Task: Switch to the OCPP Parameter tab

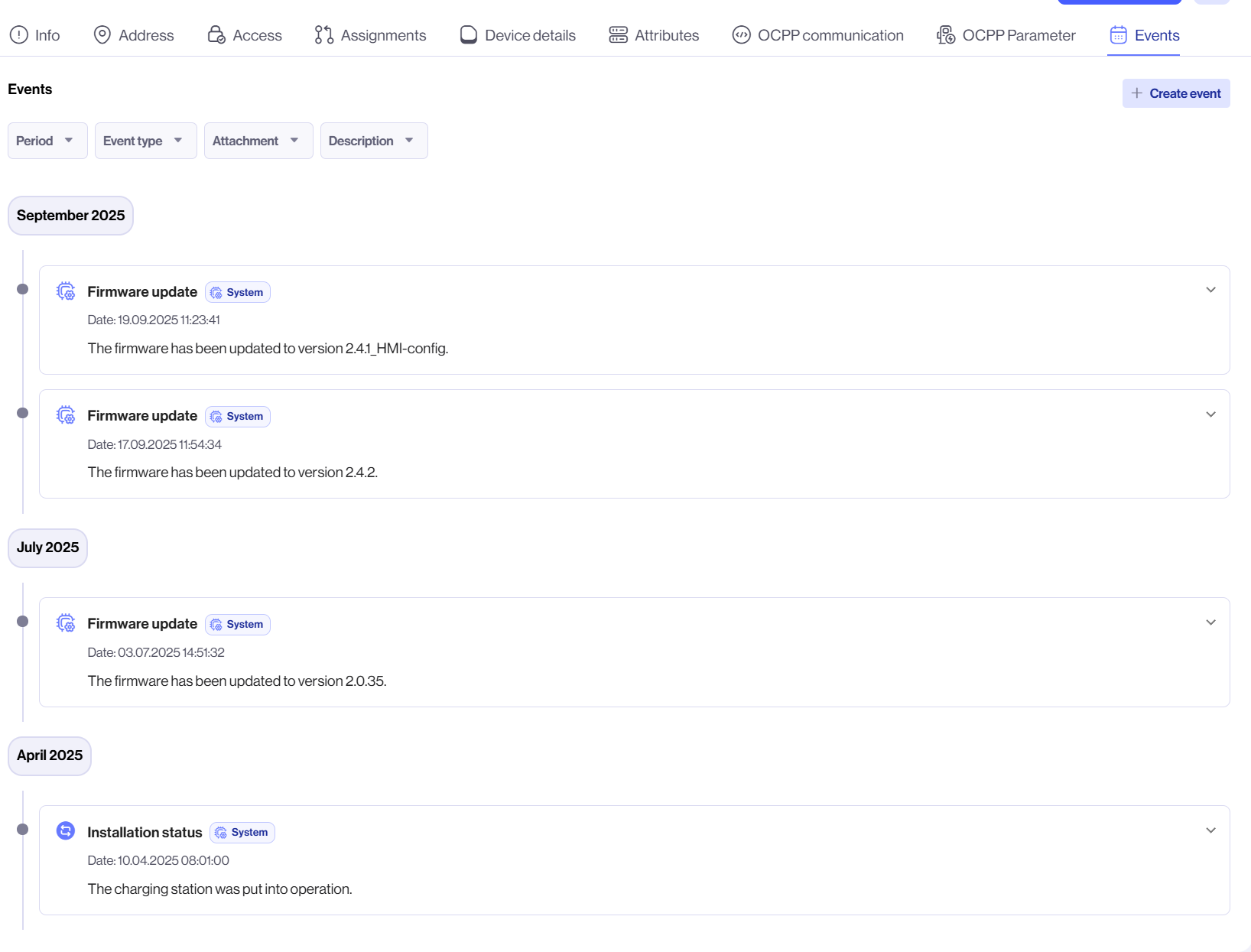Action: click(1006, 35)
